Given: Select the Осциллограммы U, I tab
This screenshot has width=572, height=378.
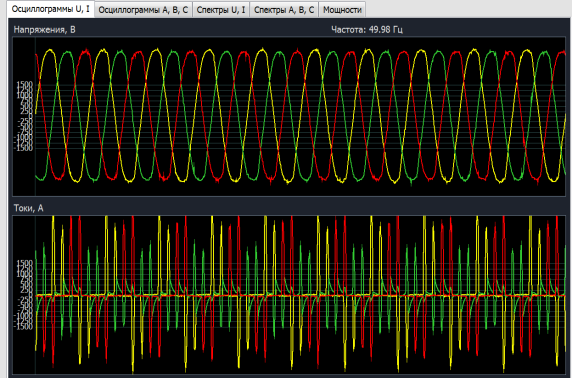Looking at the screenshot, I should pyautogui.click(x=50, y=9).
